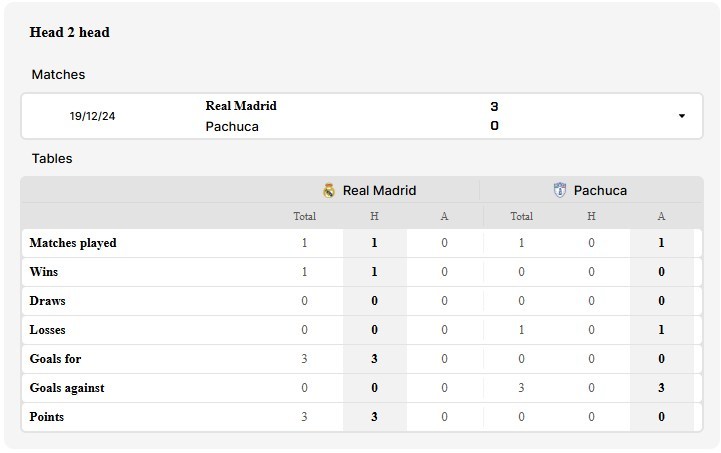Open the Pachuca team name in match row
Image resolution: width=721 pixels, height=453 pixels.
coord(232,126)
